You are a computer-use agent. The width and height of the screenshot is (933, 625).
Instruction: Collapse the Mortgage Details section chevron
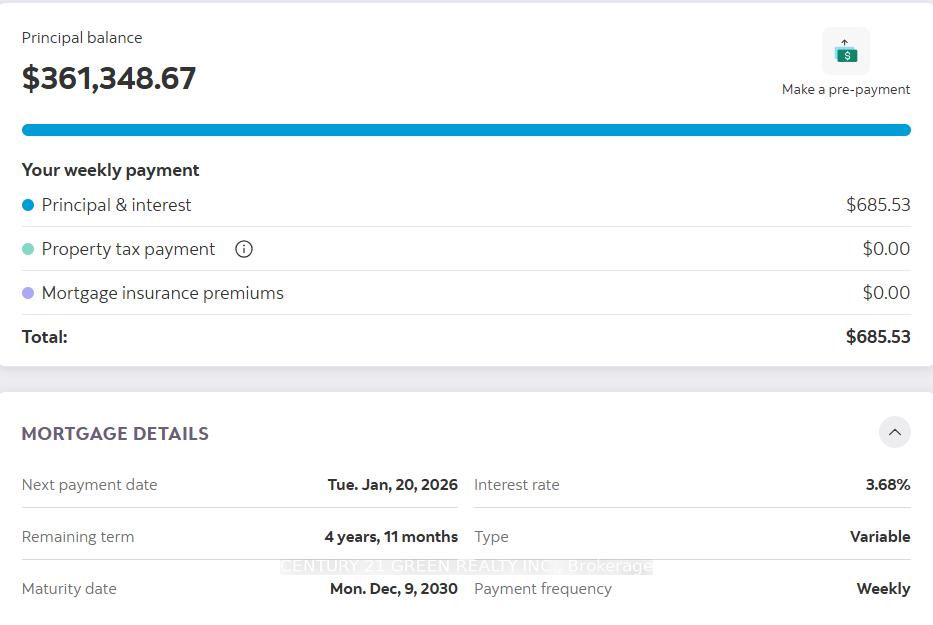(x=895, y=432)
